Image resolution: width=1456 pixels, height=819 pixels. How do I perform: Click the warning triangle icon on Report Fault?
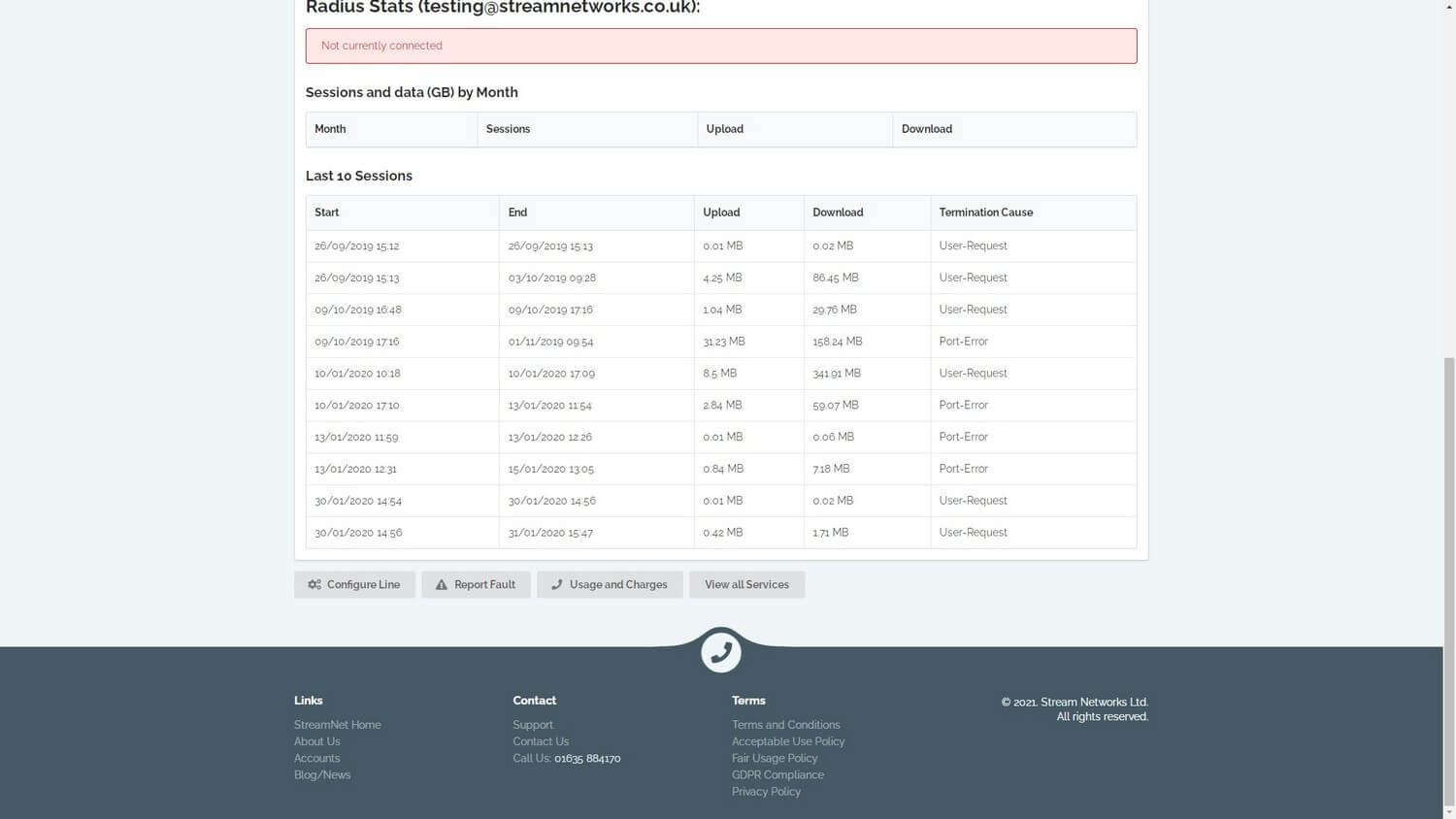point(440,584)
